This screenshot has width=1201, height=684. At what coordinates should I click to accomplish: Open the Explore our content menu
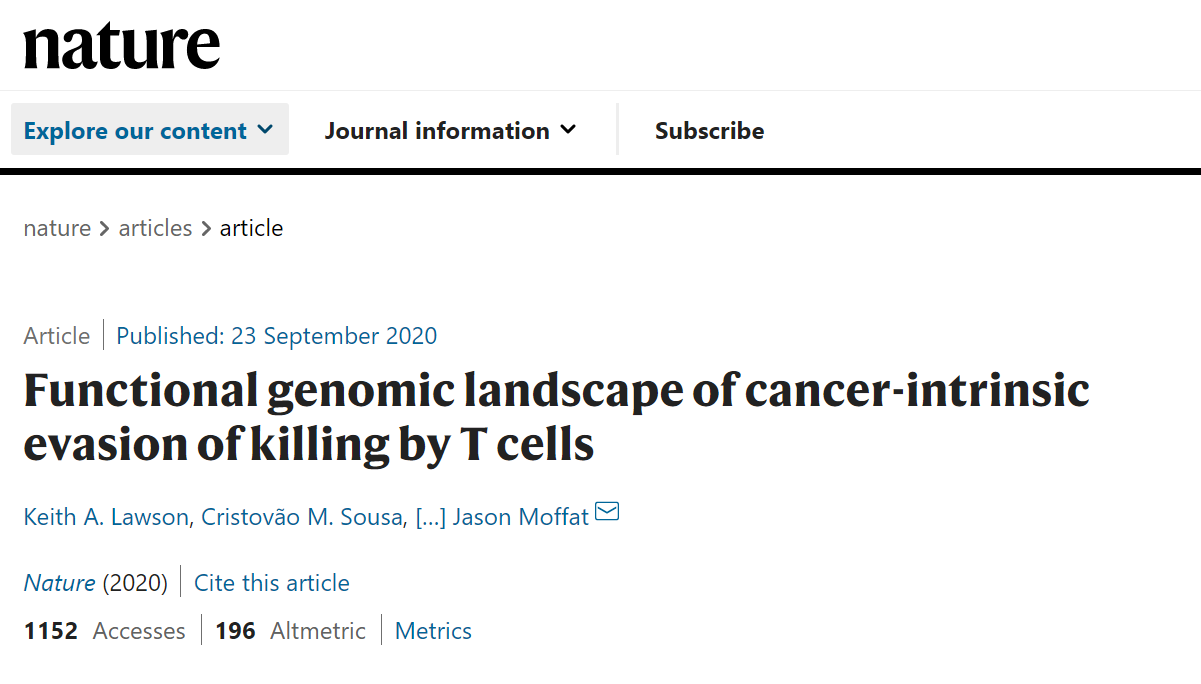point(150,130)
